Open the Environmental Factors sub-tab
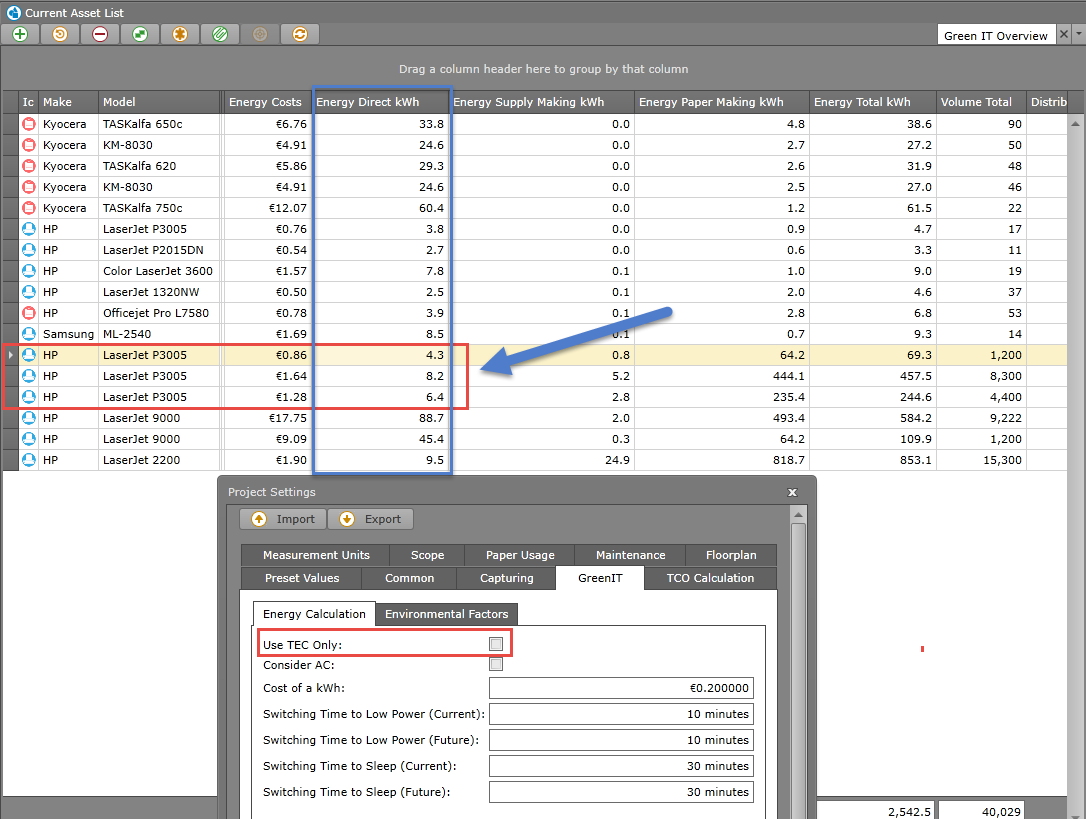This screenshot has width=1086, height=819. click(447, 614)
